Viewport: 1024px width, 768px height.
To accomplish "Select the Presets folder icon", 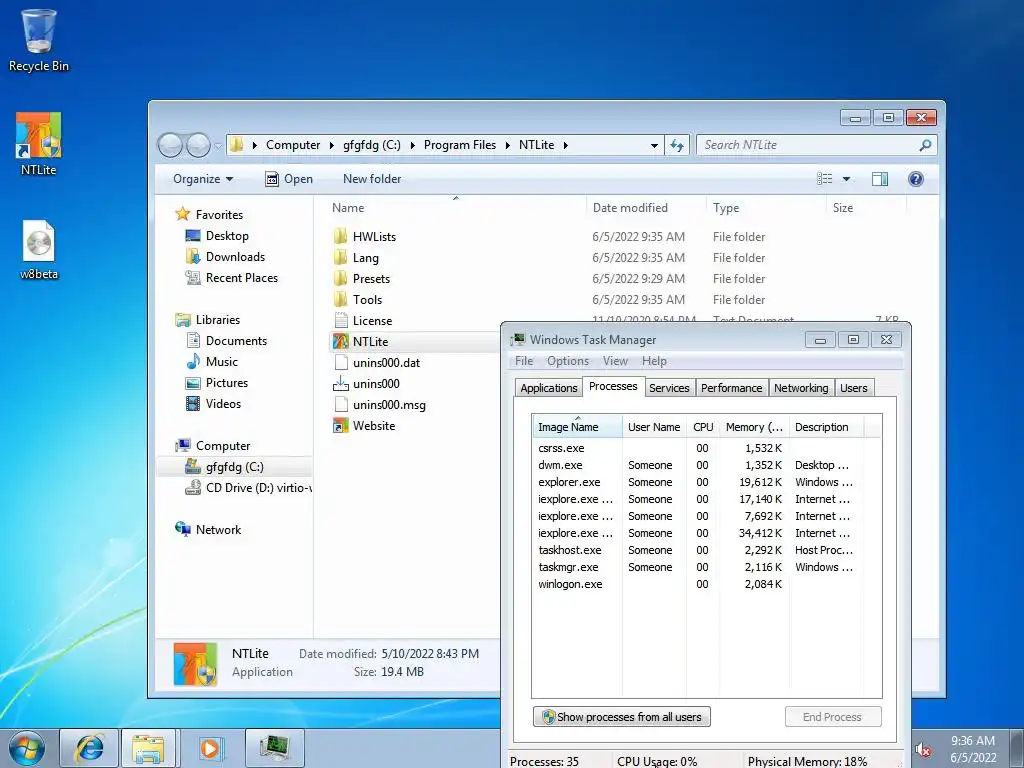I will pyautogui.click(x=340, y=279).
